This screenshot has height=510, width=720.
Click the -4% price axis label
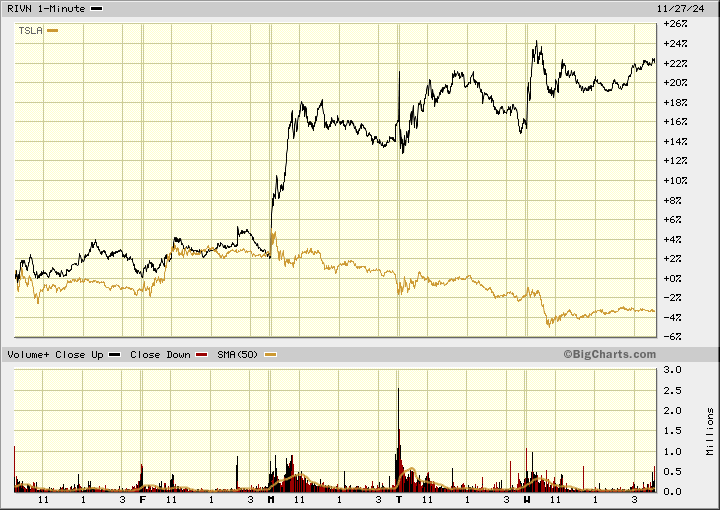tap(673, 318)
